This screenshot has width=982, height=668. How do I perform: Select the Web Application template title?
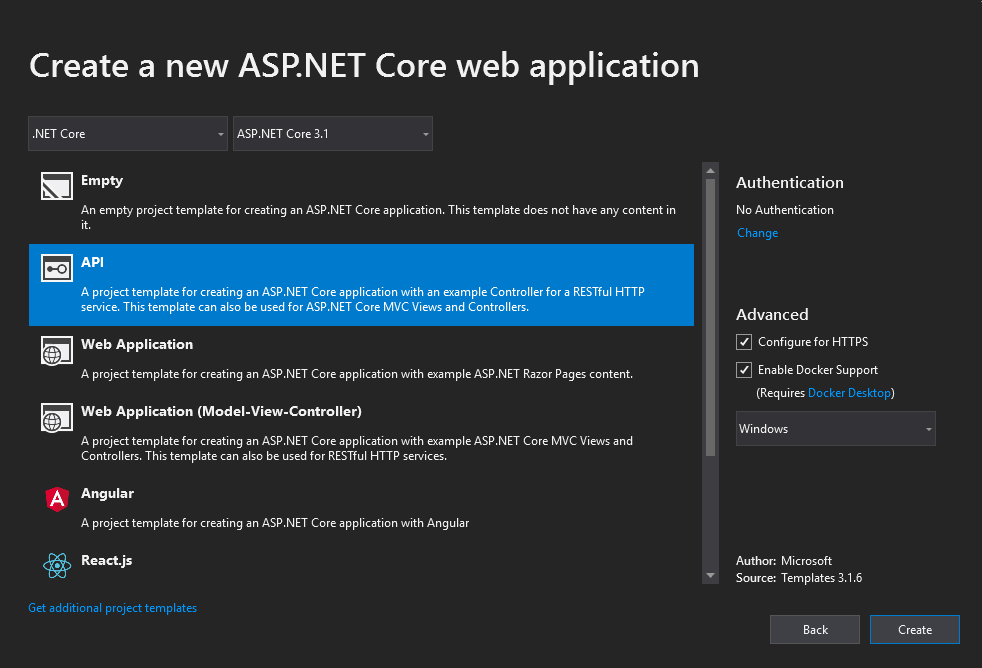point(137,344)
